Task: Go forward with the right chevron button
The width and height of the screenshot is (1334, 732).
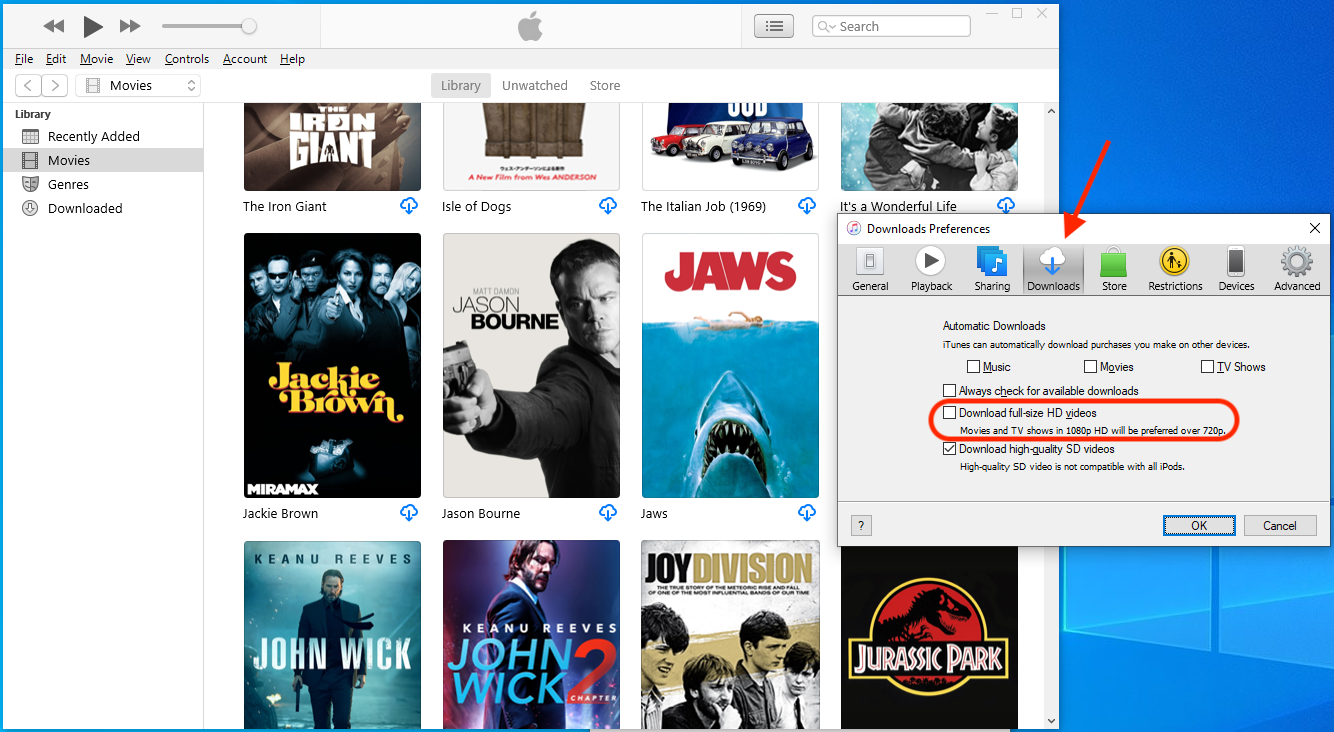Action: point(55,86)
